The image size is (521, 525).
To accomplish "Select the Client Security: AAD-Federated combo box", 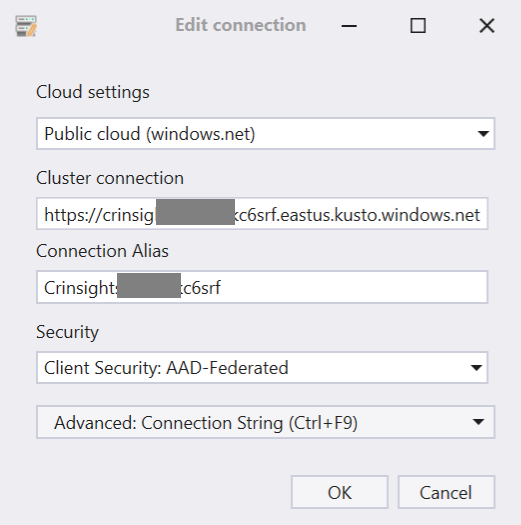I will (262, 367).
